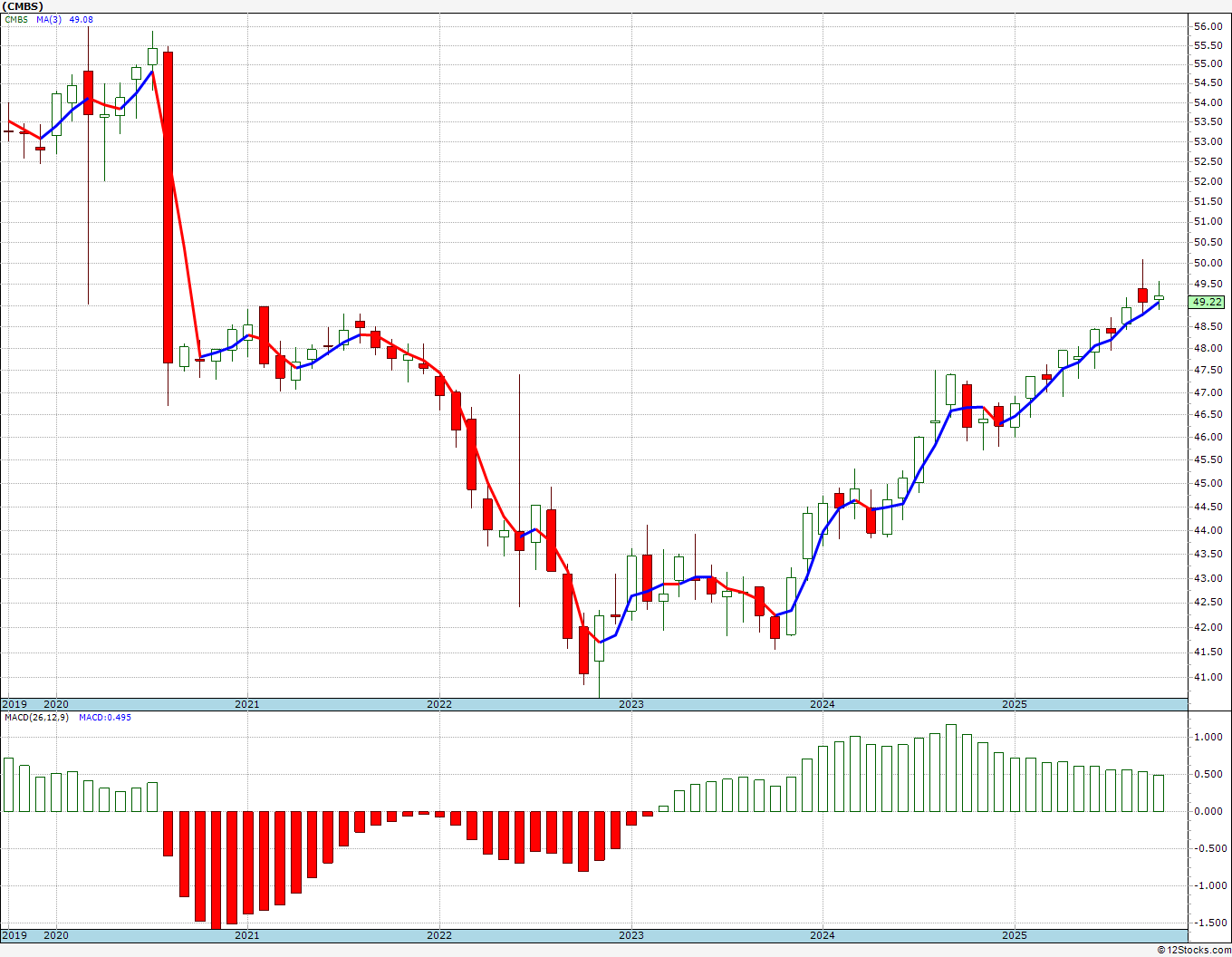Image resolution: width=1232 pixels, height=957 pixels.
Task: Click the most recent MACD histogram bar
Action: 1159,793
